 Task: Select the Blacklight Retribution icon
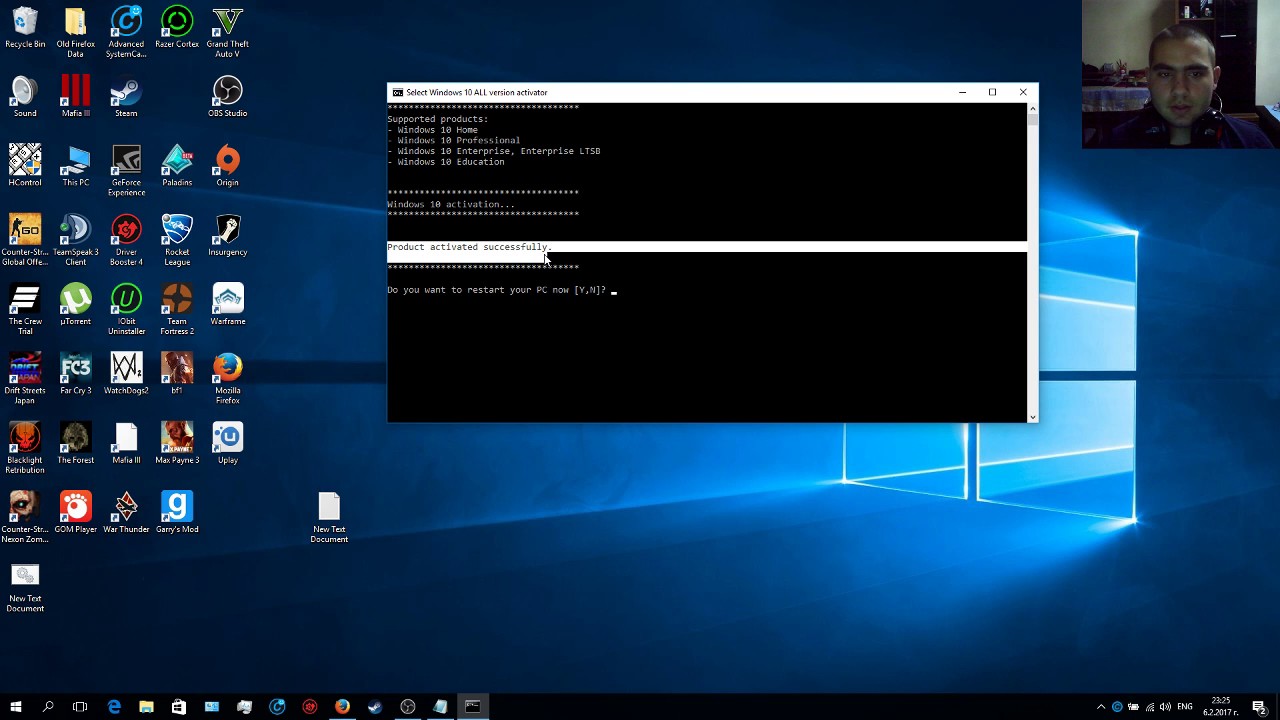(25, 448)
